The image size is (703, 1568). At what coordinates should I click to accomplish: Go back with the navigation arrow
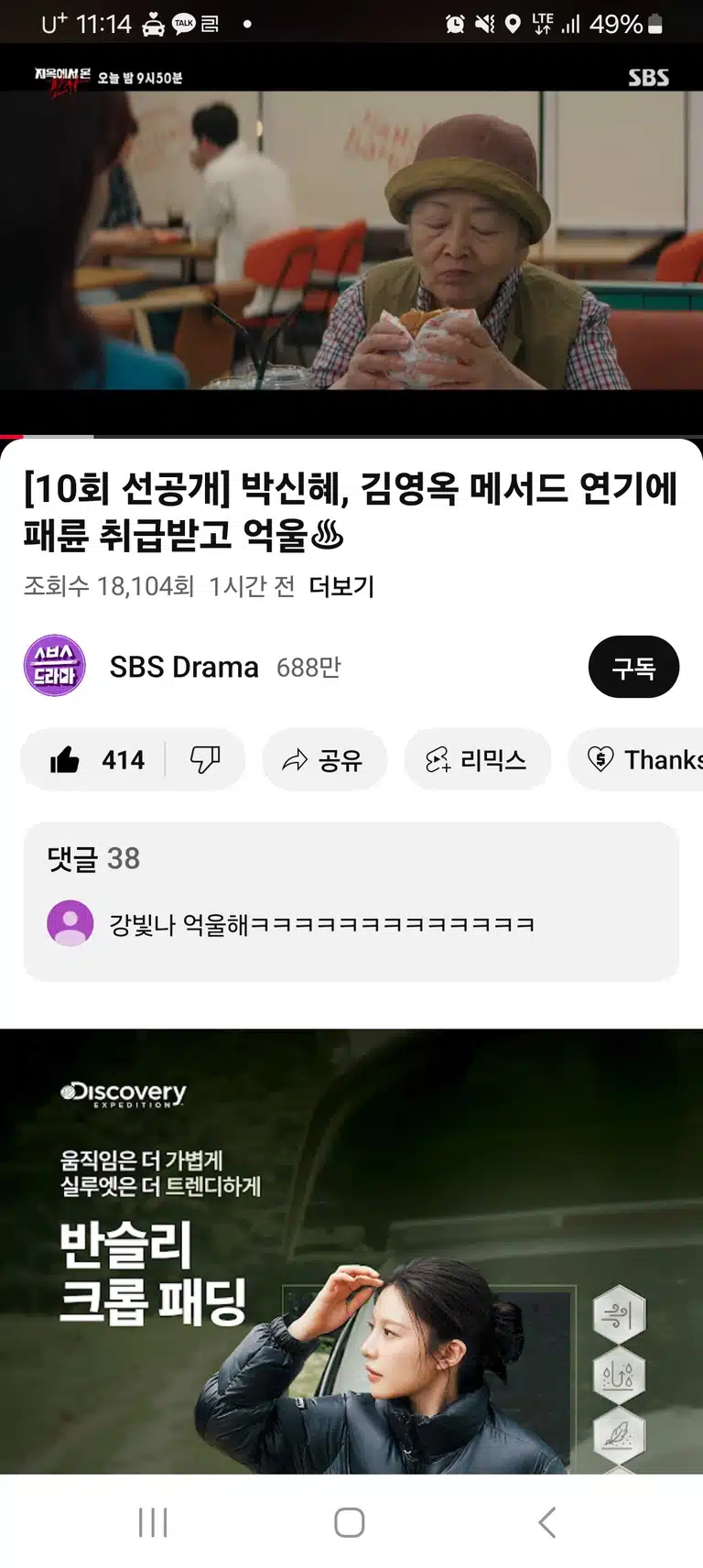point(547,1522)
